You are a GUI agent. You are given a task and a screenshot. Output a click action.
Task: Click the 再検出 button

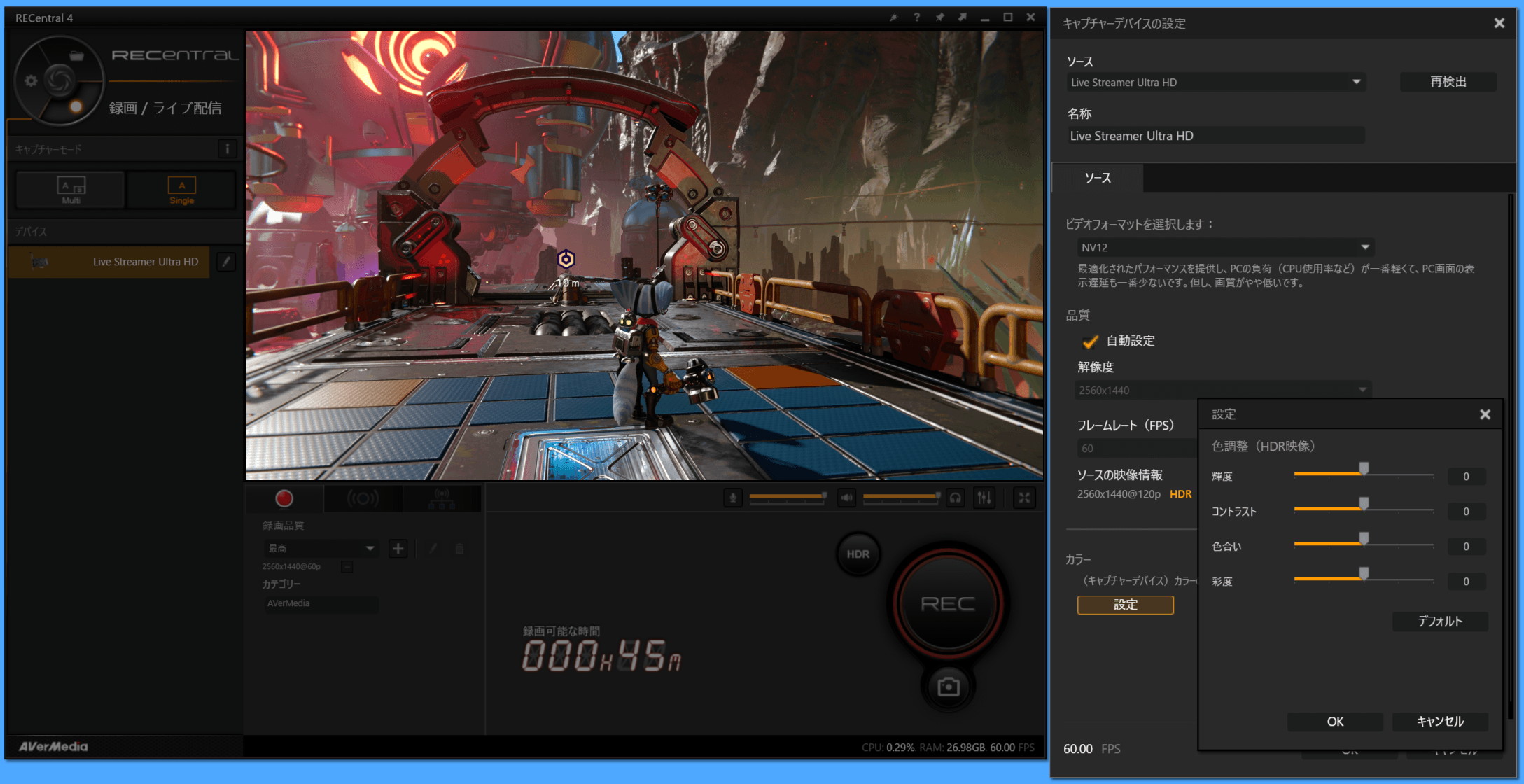[x=1448, y=82]
